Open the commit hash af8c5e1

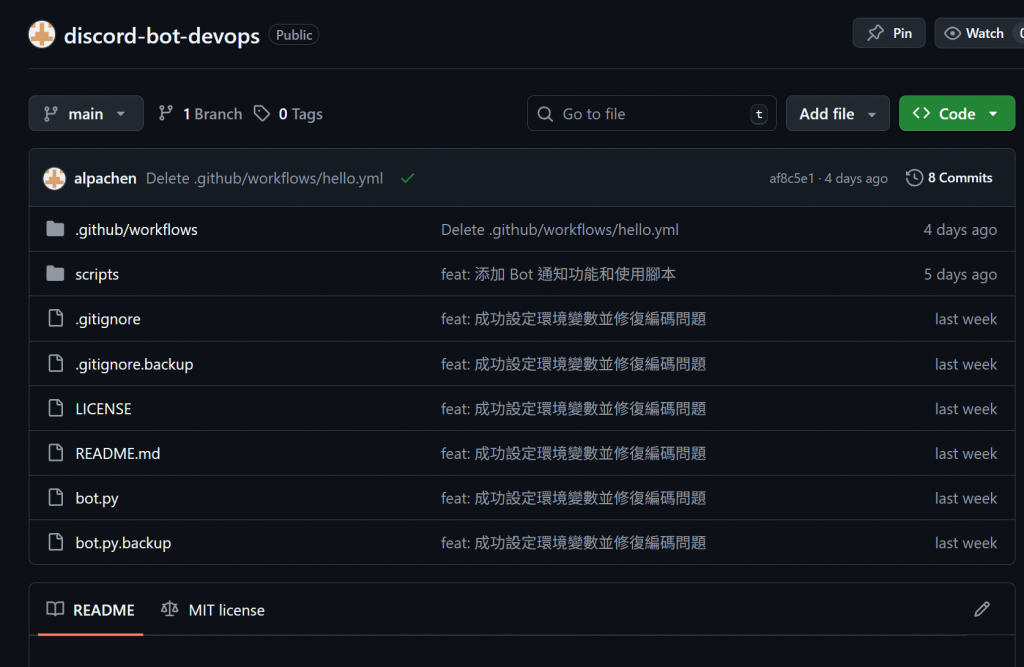click(792, 178)
